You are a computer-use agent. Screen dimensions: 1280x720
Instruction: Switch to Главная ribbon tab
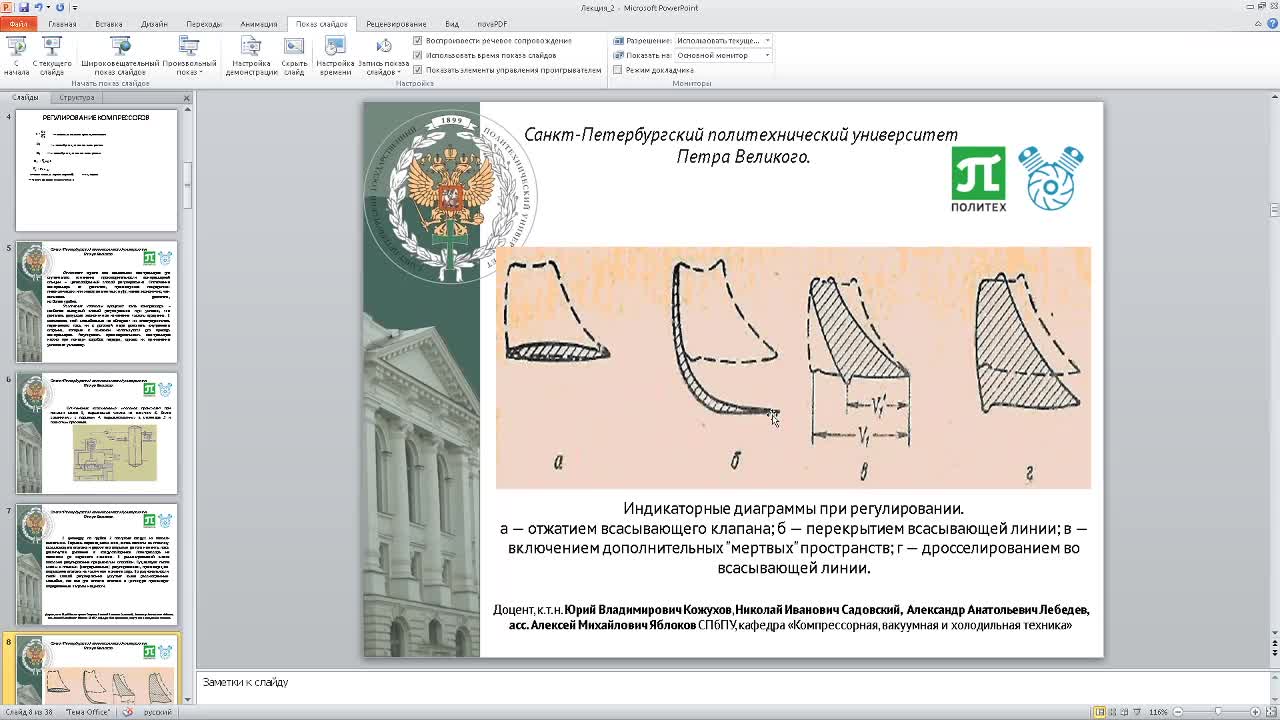click(62, 24)
